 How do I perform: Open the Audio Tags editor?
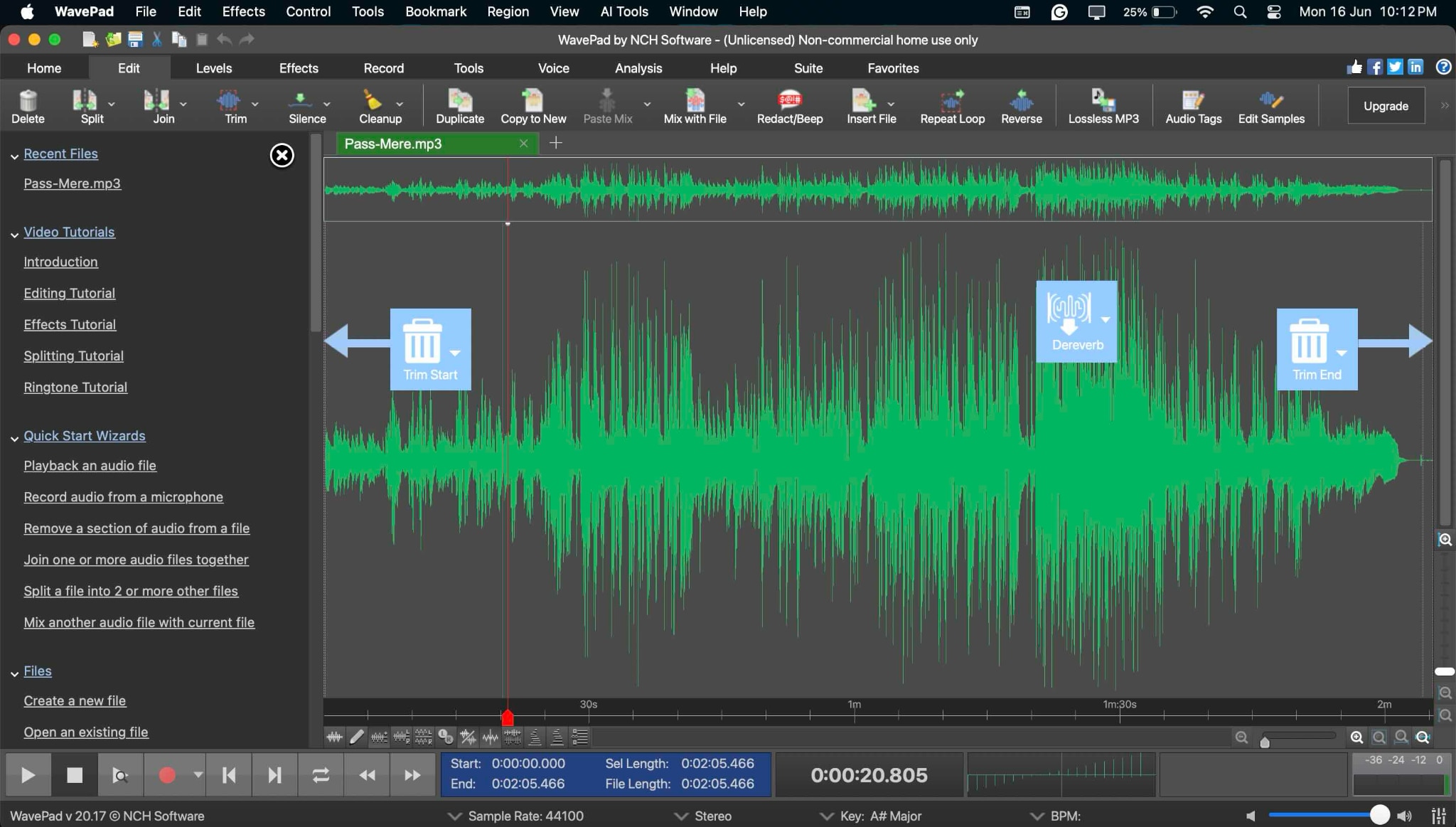point(1193,106)
